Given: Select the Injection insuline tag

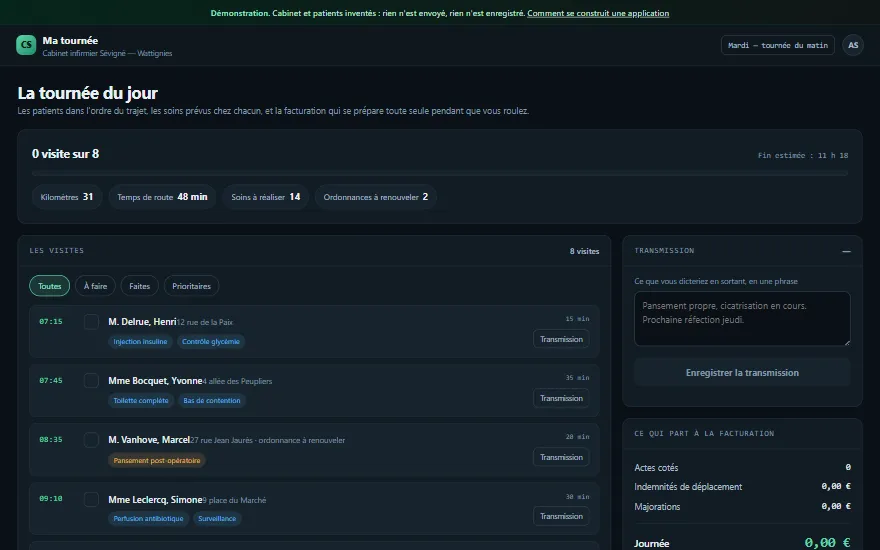Looking at the screenshot, I should click(x=140, y=341).
